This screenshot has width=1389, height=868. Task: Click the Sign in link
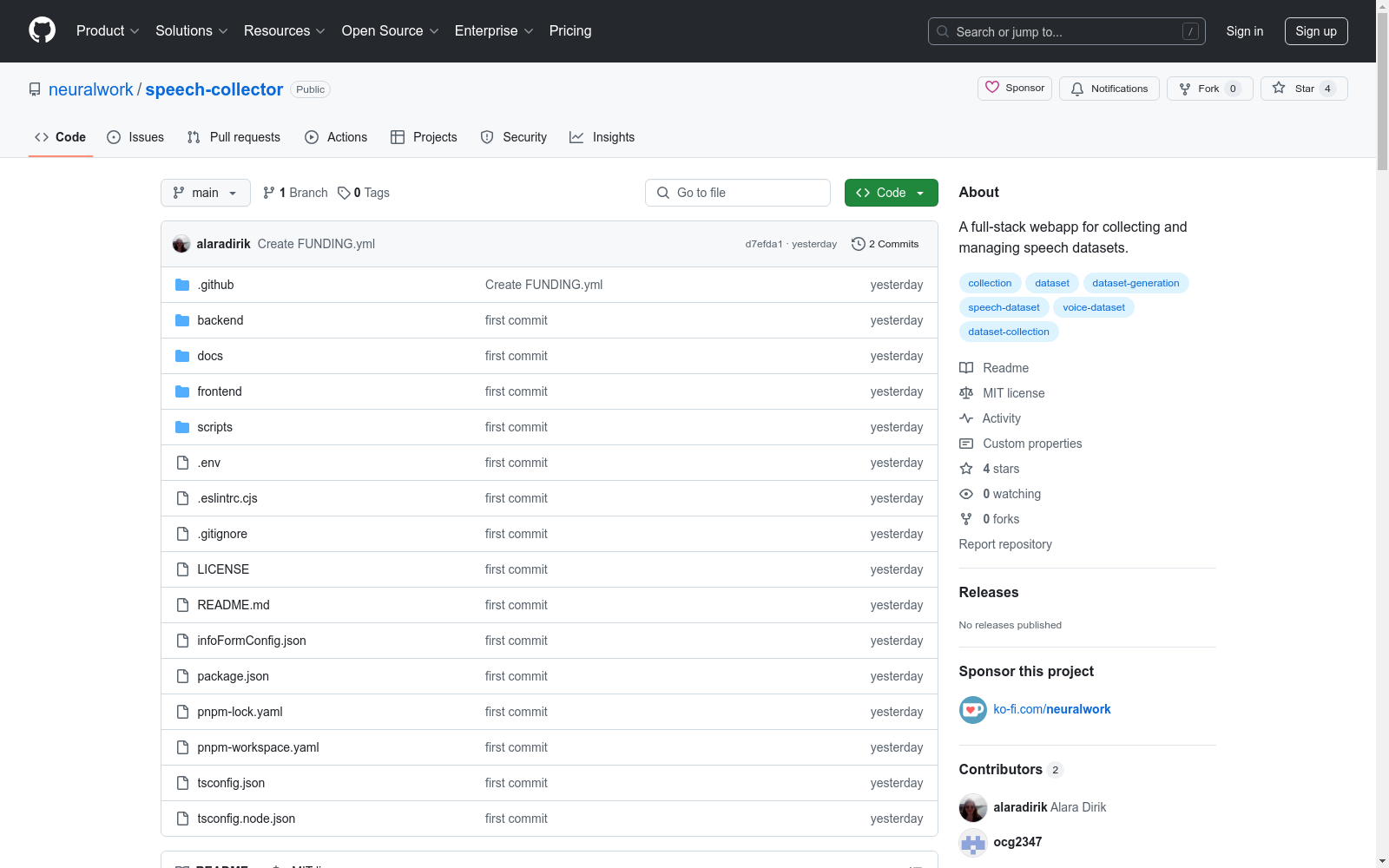(1245, 31)
